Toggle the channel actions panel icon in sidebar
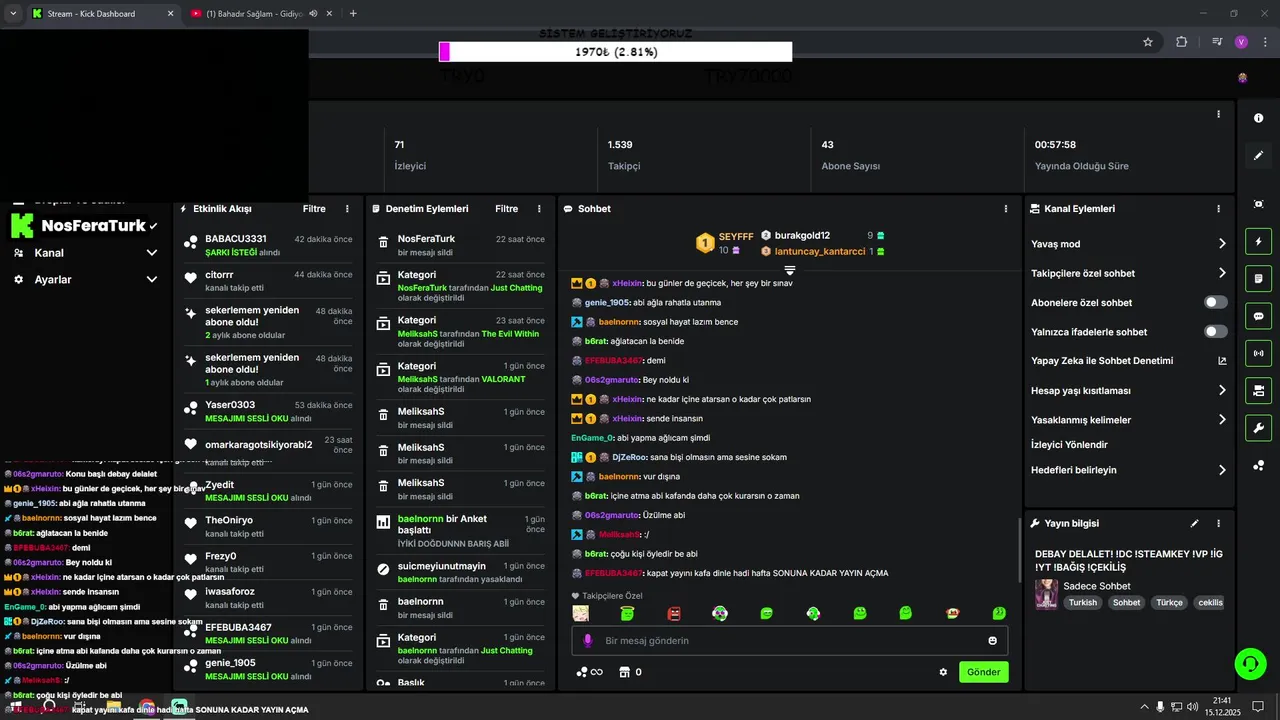Image resolution: width=1280 pixels, height=720 pixels. [1258, 390]
